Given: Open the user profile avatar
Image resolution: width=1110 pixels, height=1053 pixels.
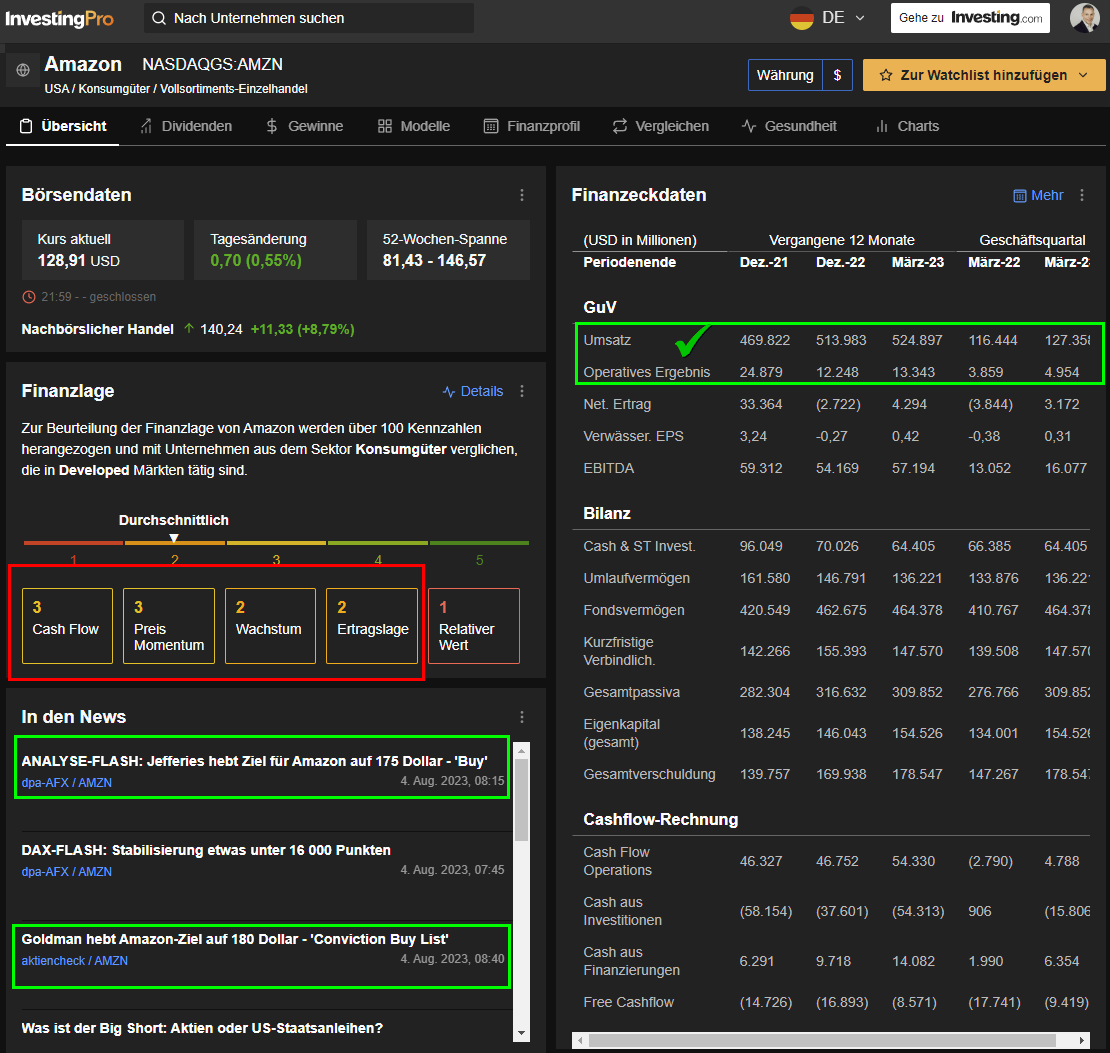Looking at the screenshot, I should pos(1085,18).
